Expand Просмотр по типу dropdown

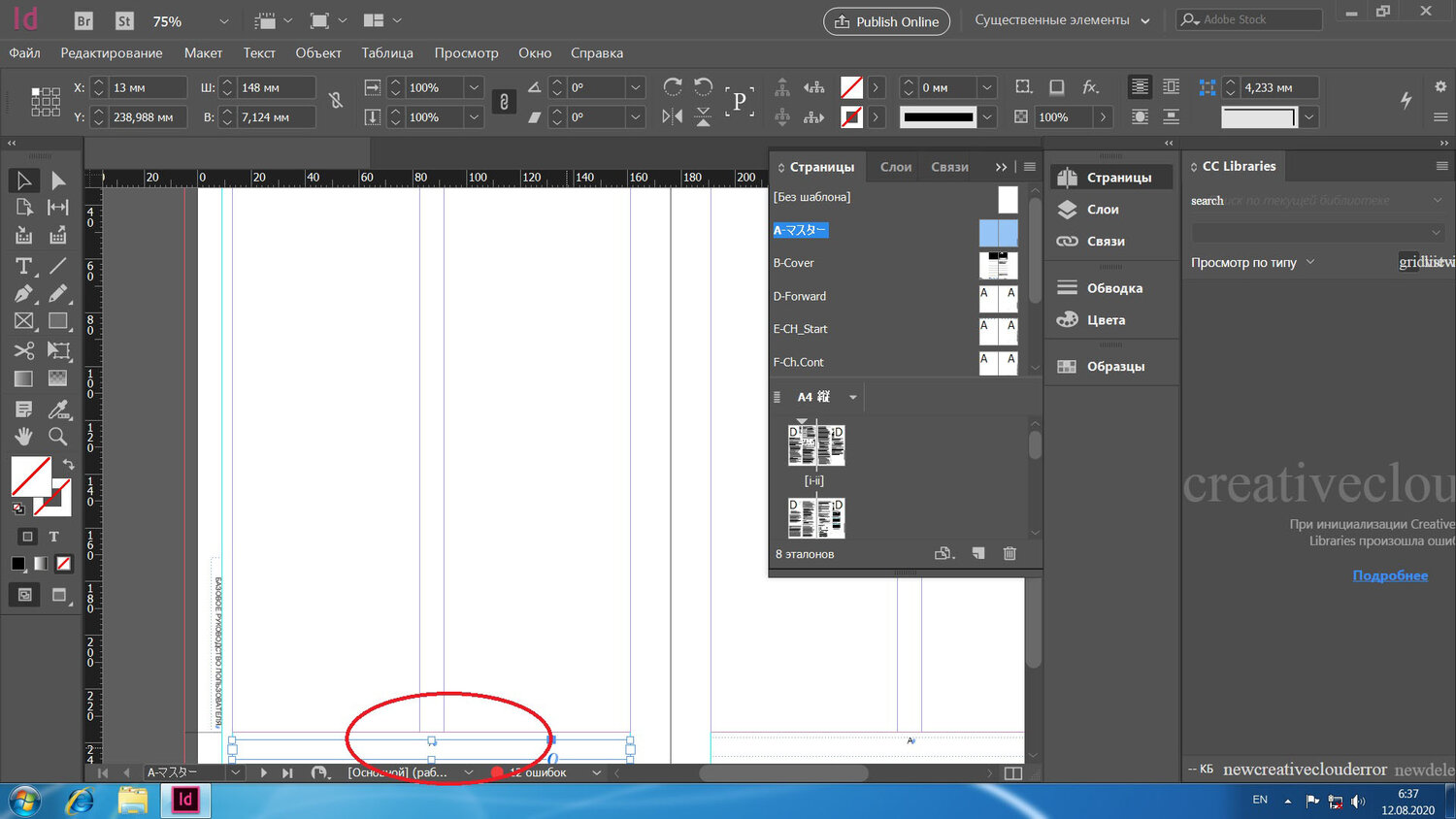click(1310, 262)
